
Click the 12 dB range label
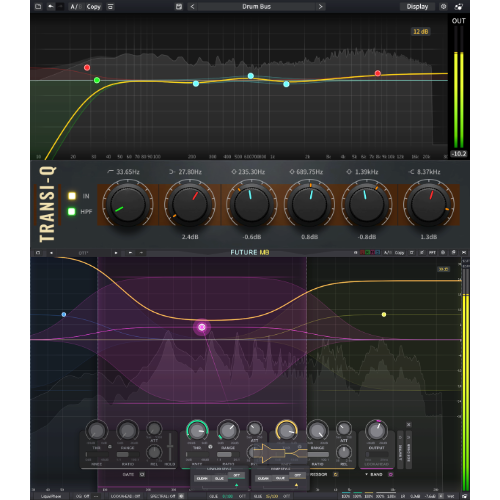[421, 32]
